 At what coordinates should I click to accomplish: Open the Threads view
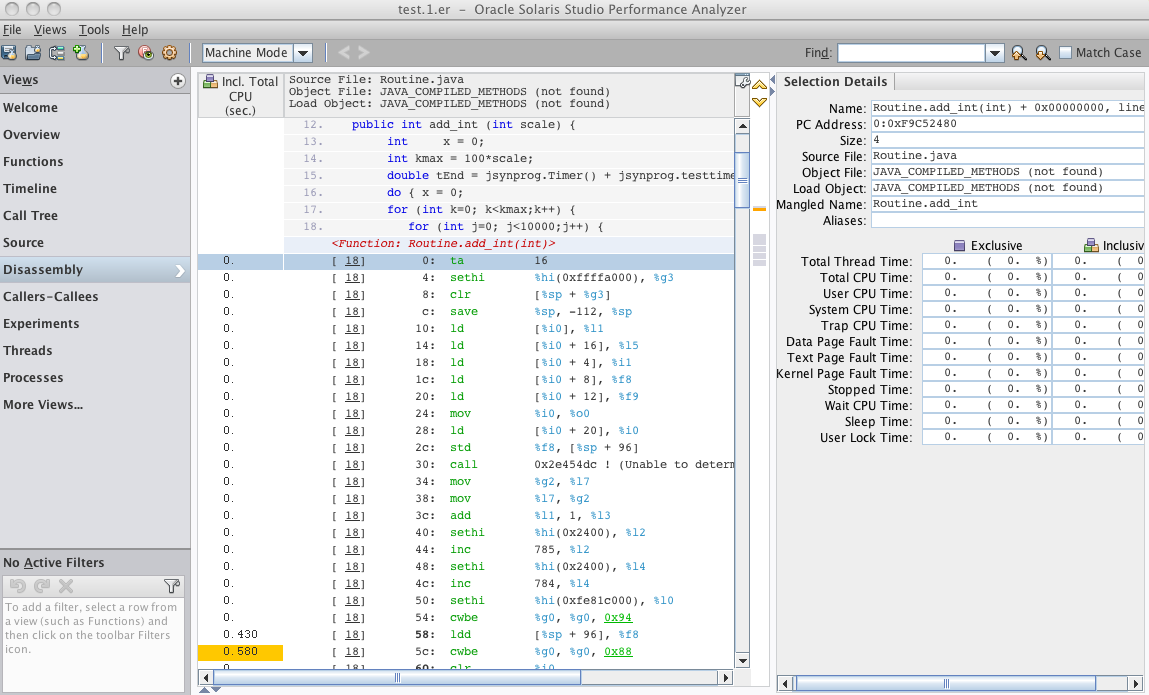point(95,351)
